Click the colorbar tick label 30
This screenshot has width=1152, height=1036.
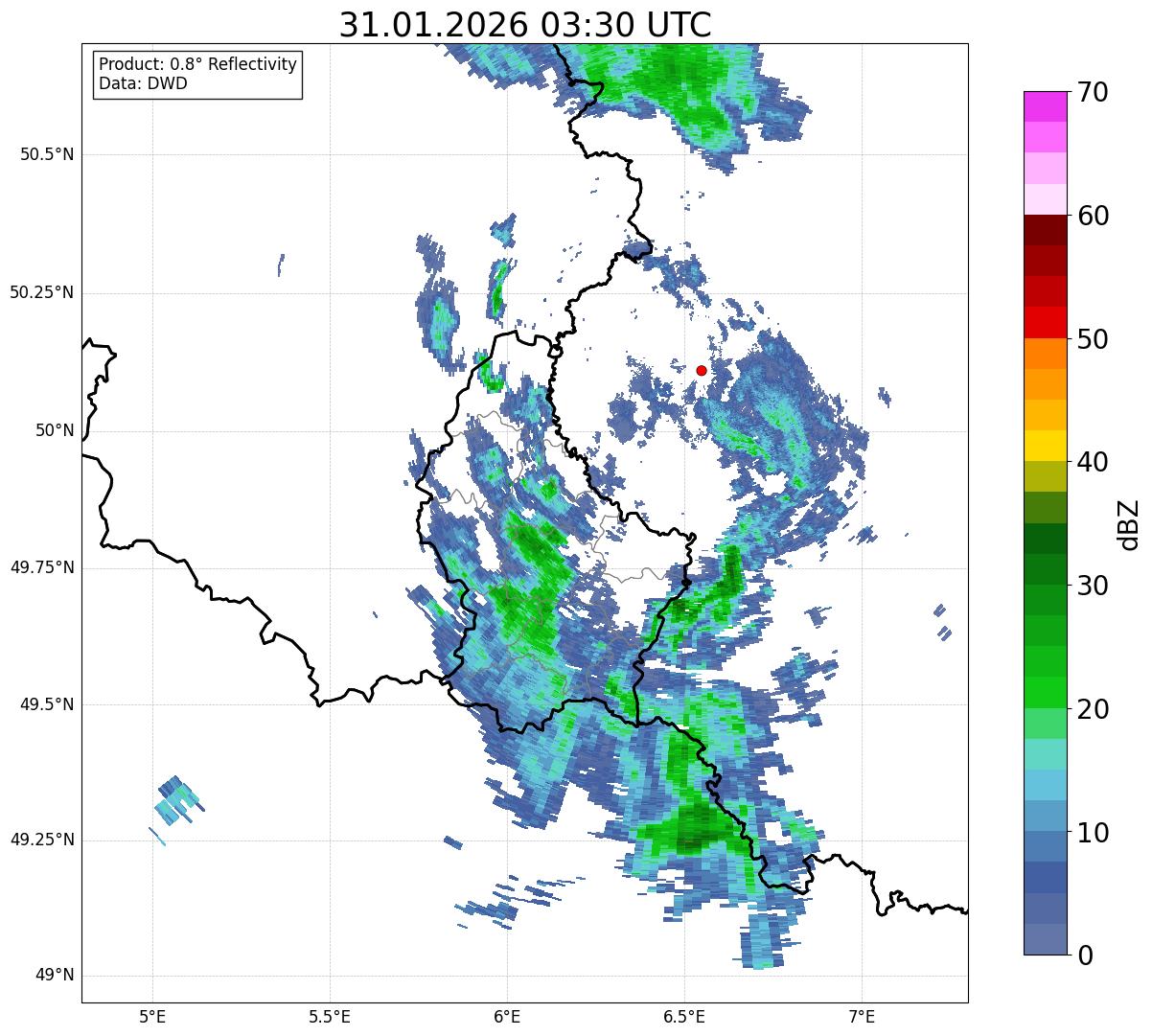pyautogui.click(x=1094, y=586)
